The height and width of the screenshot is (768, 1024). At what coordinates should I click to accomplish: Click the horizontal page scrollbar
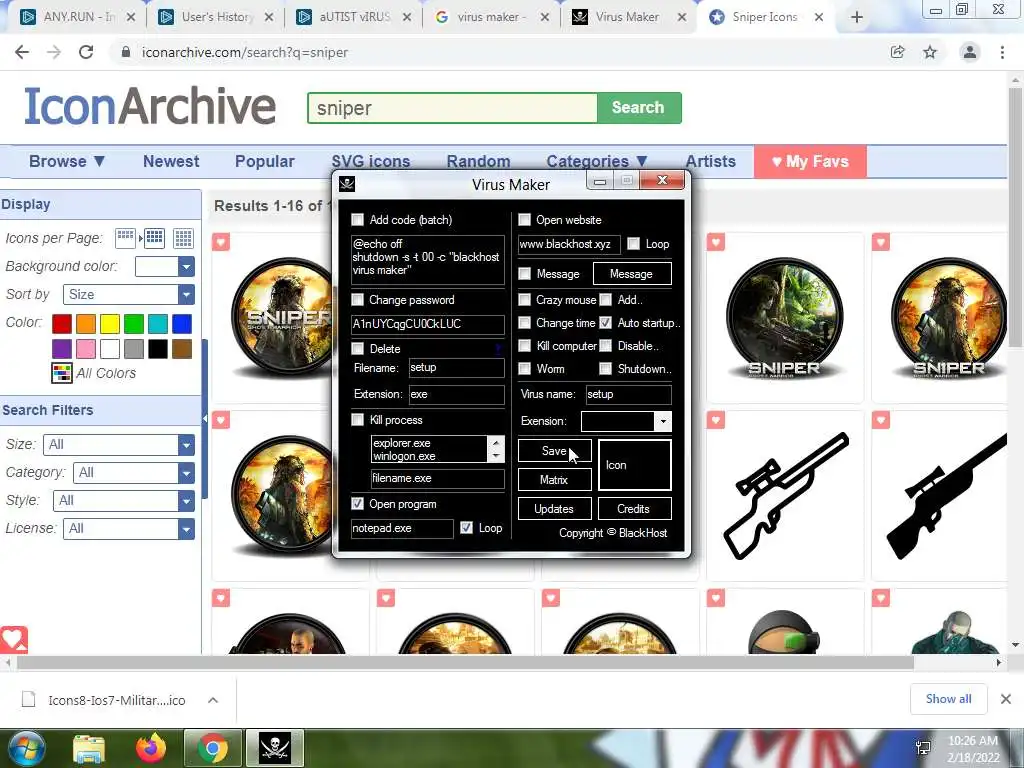pyautogui.click(x=465, y=663)
